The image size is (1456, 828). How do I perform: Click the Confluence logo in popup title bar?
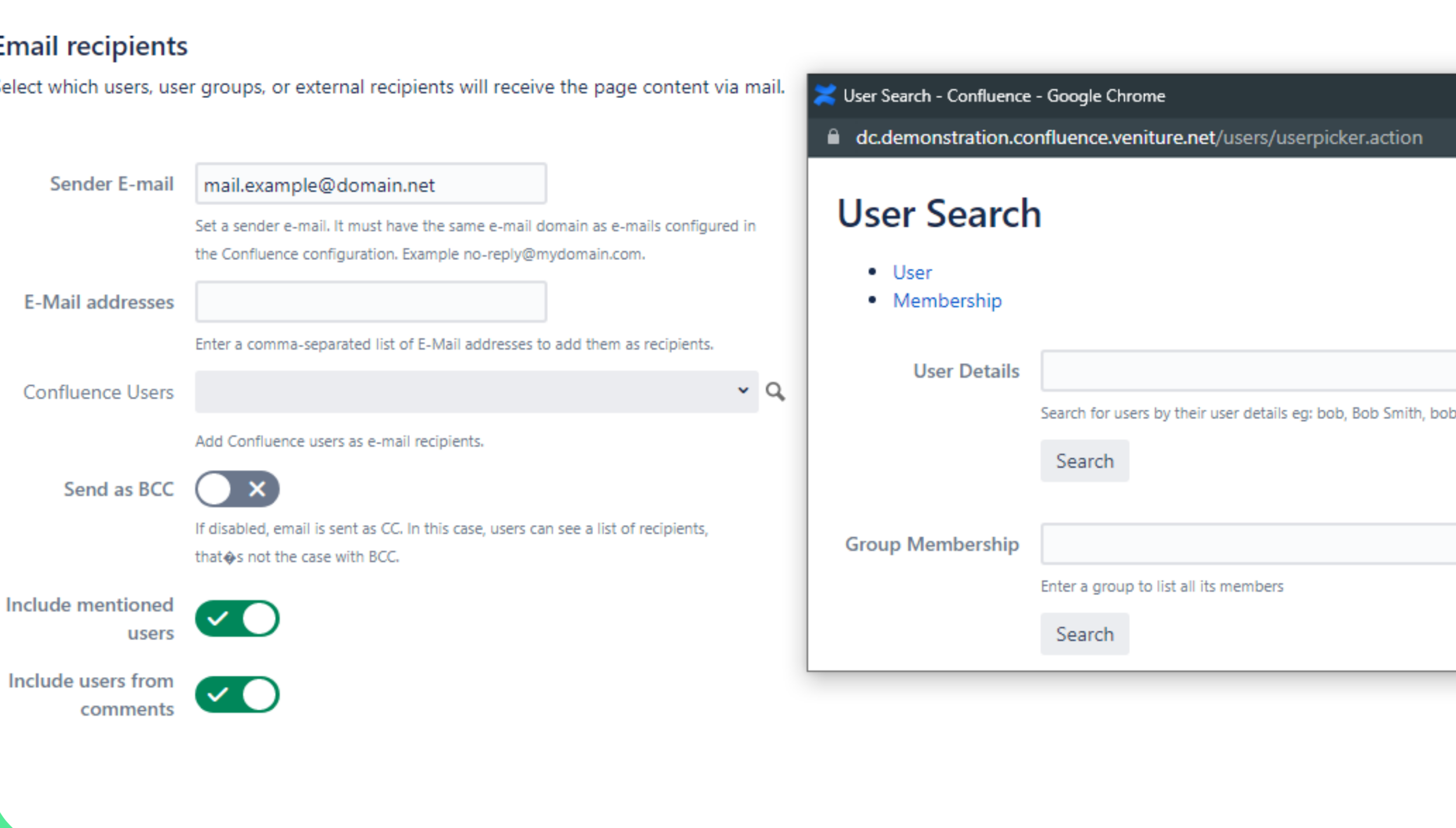824,95
